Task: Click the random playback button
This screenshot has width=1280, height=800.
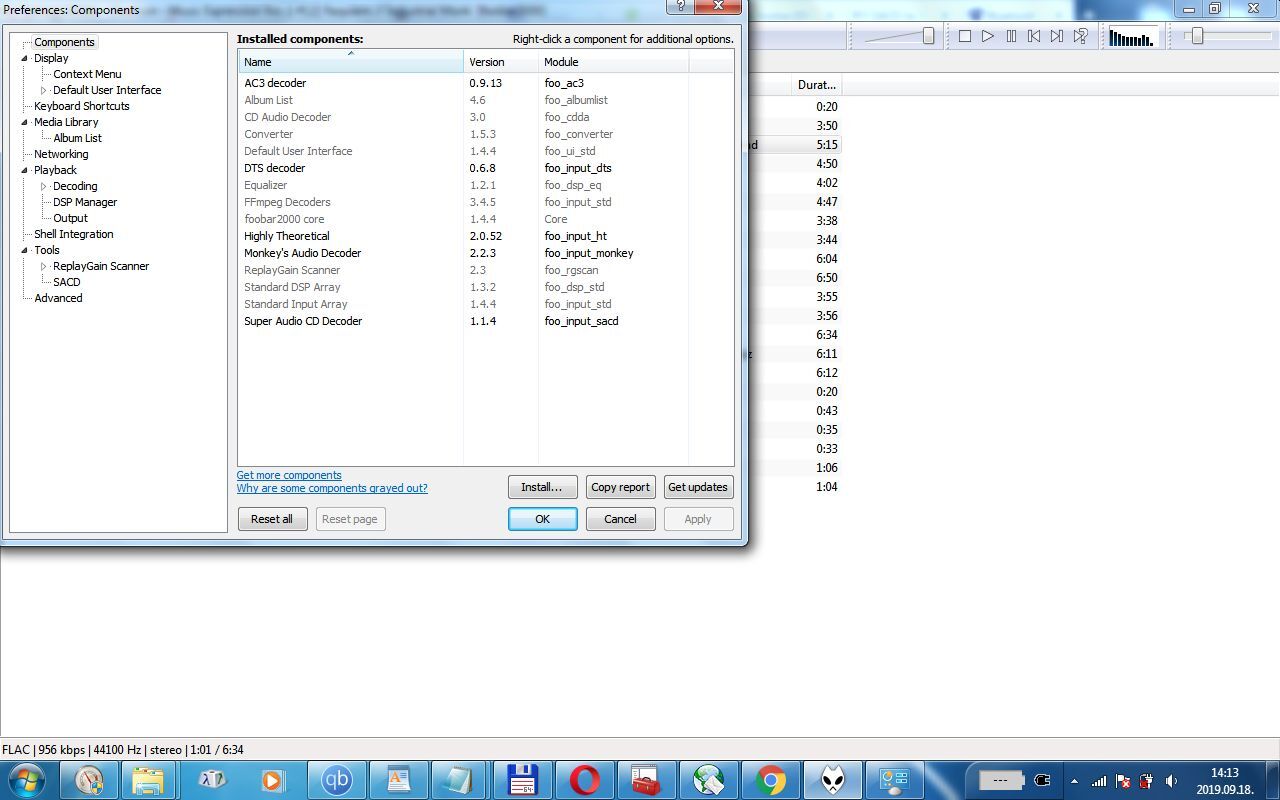Action: 1081,36
